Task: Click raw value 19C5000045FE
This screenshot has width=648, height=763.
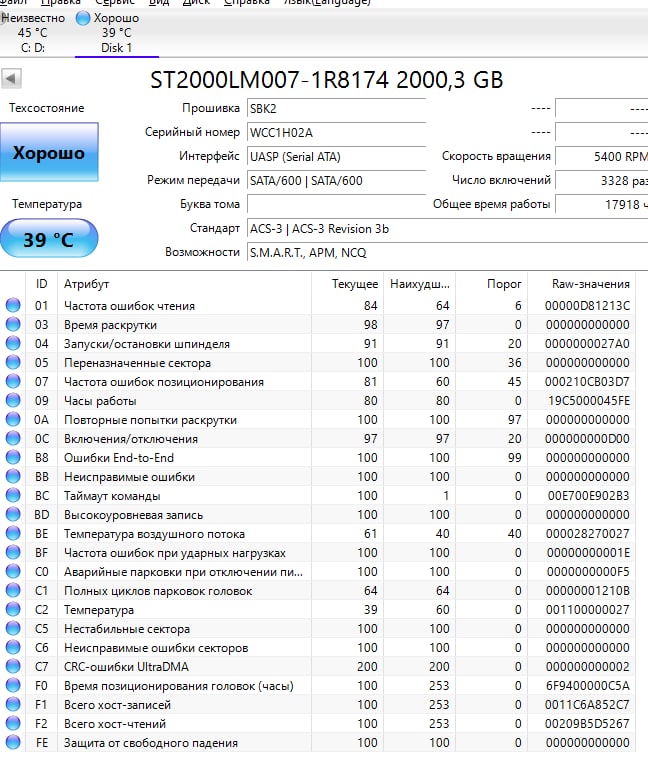Action: coord(589,401)
